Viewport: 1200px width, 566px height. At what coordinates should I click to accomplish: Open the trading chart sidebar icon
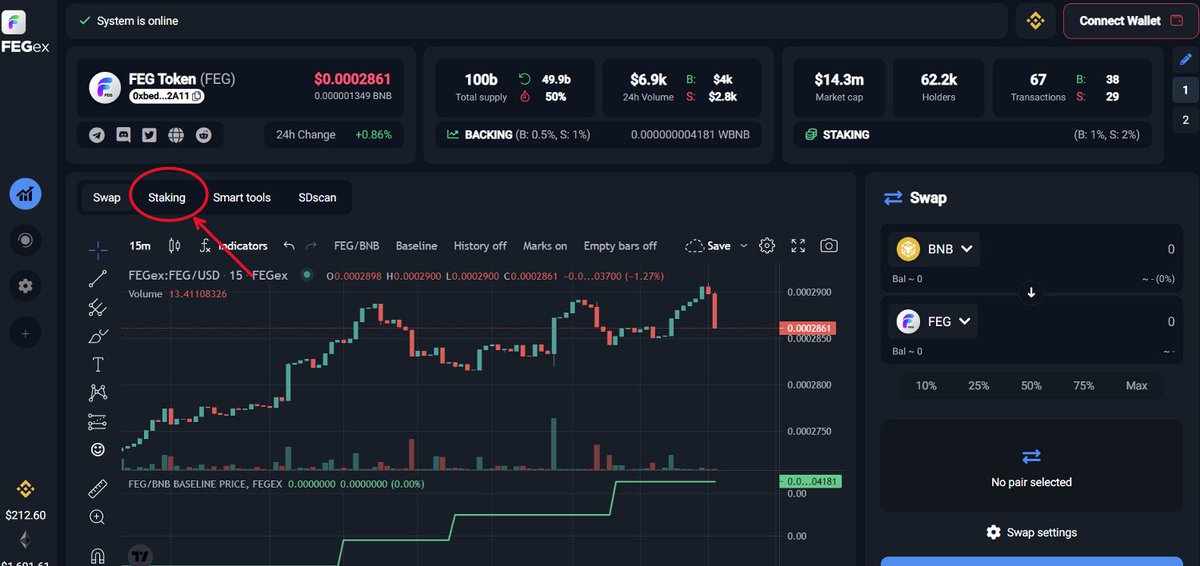pyautogui.click(x=25, y=194)
